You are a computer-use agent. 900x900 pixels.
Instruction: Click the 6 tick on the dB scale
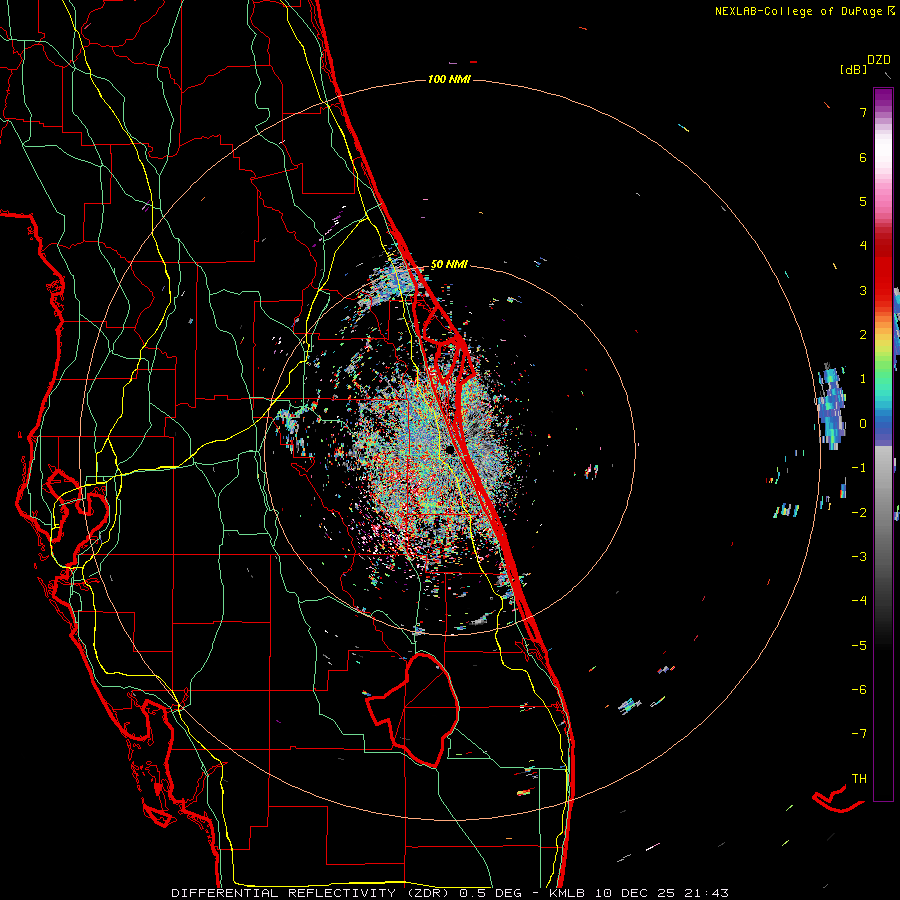pos(863,157)
